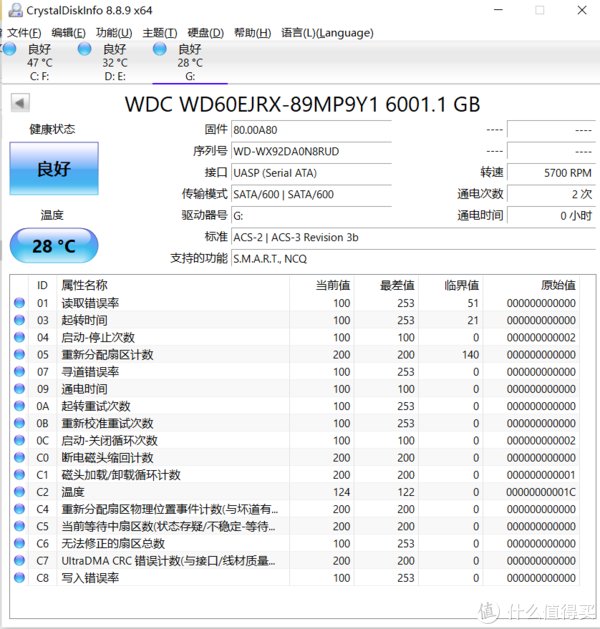Click raw value 00000000001C in 温度 row
600x629 pixels.
click(x=541, y=492)
